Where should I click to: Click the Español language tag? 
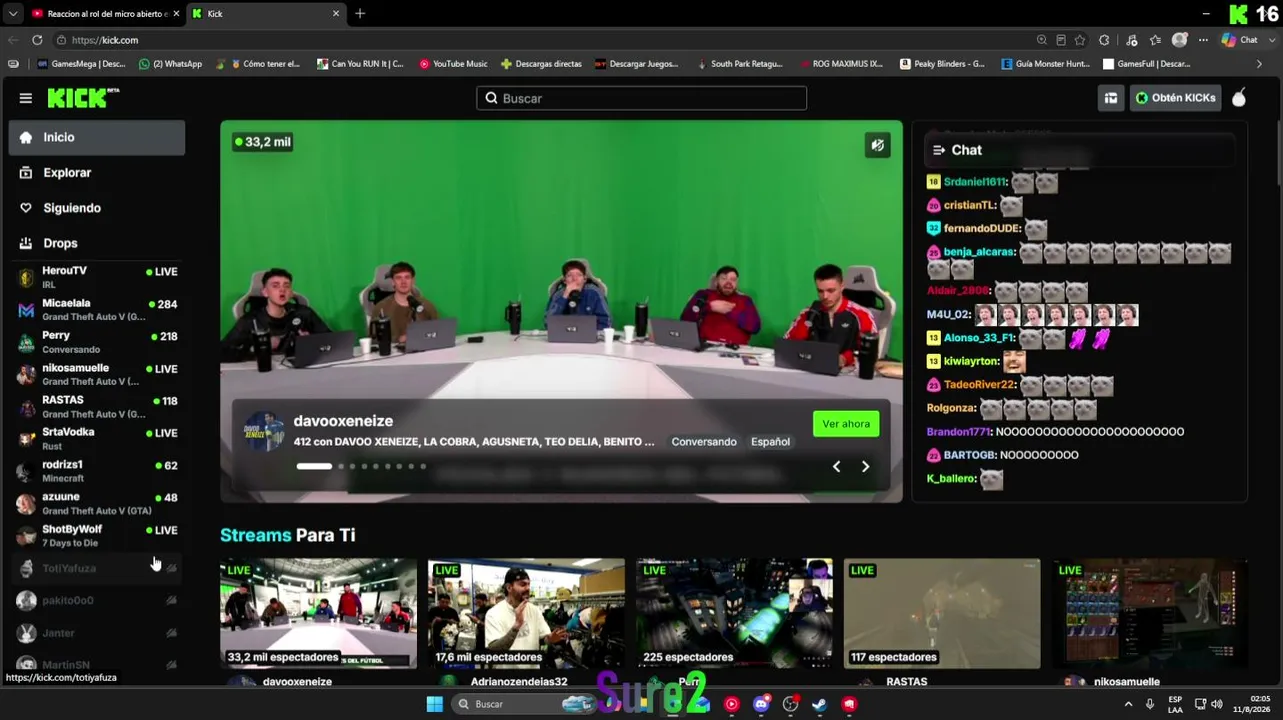point(770,442)
